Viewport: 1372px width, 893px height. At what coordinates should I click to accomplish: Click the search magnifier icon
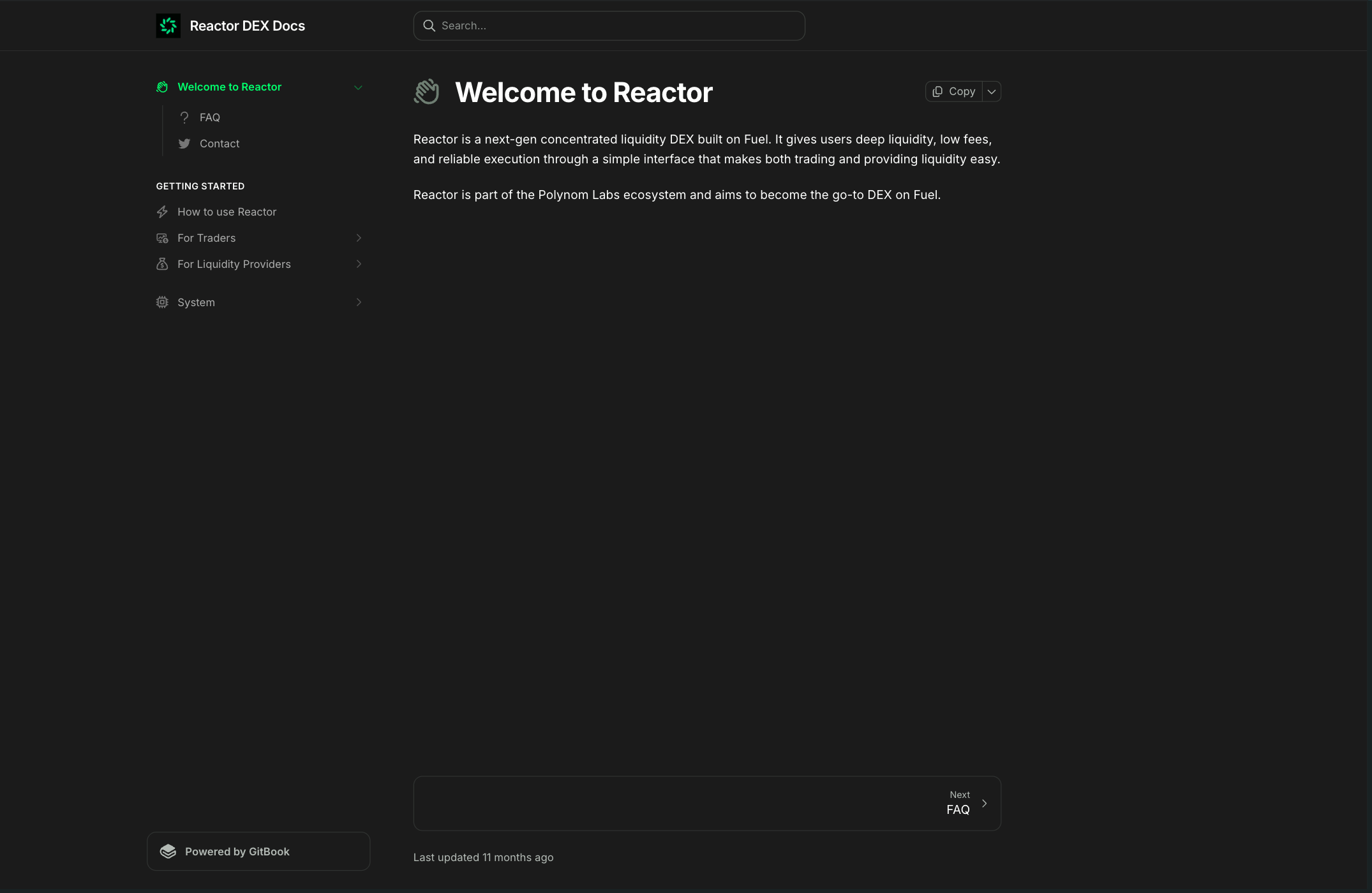click(x=429, y=26)
